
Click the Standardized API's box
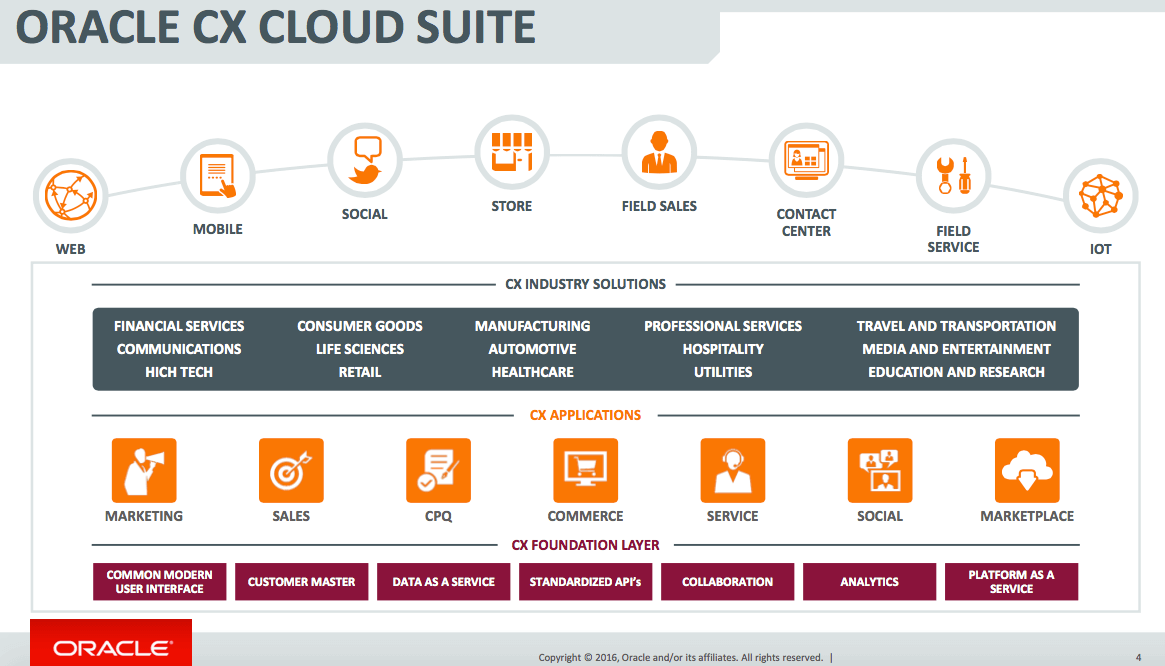coord(585,581)
